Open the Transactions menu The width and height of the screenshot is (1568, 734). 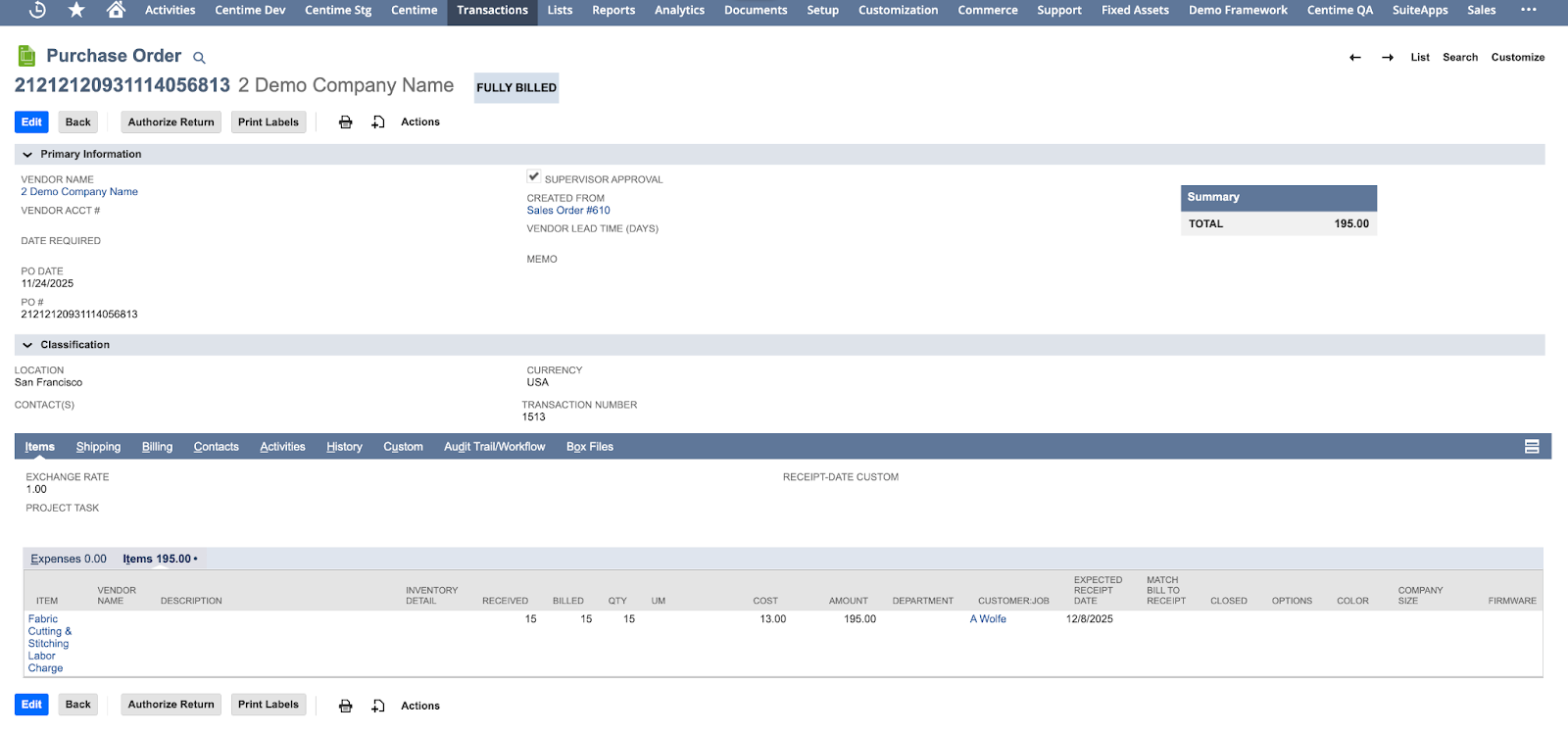tap(492, 11)
